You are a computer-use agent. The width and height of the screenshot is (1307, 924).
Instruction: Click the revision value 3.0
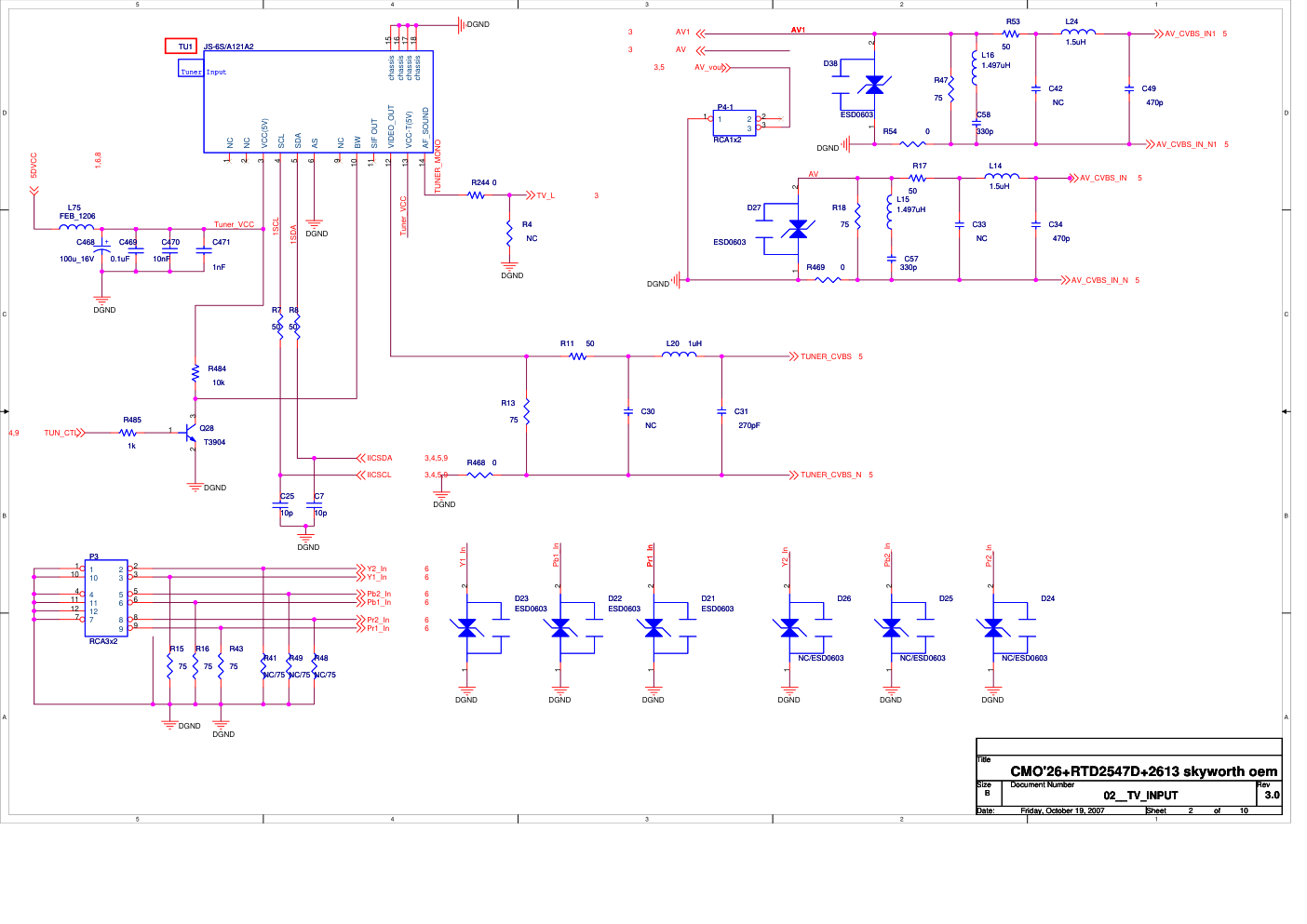pos(1272,795)
